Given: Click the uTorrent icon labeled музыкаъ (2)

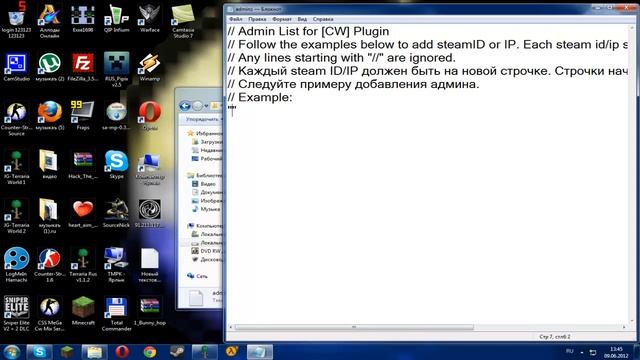Looking at the screenshot, I should 49,67.
